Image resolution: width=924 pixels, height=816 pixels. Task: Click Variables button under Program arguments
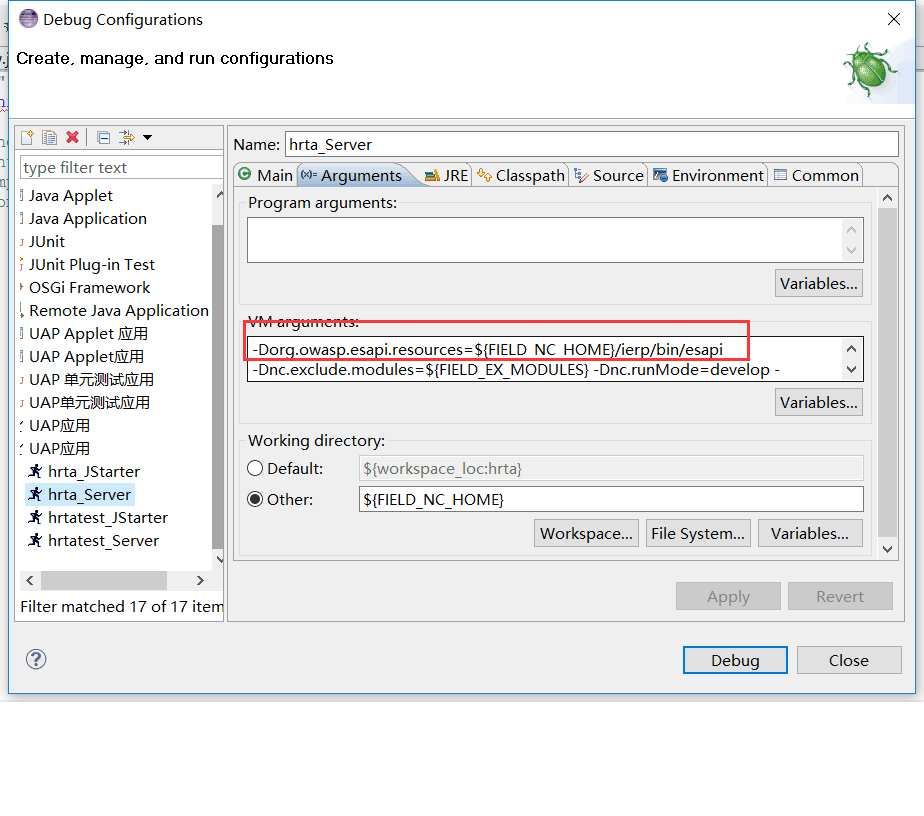(x=819, y=283)
